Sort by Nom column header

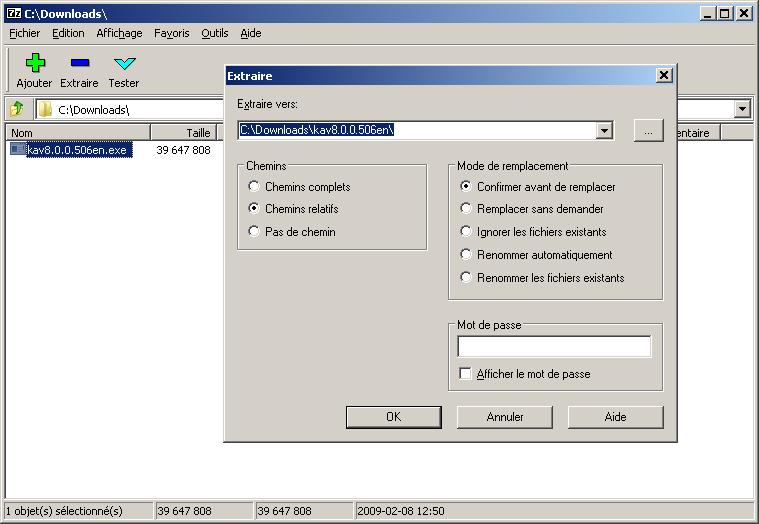(78, 133)
